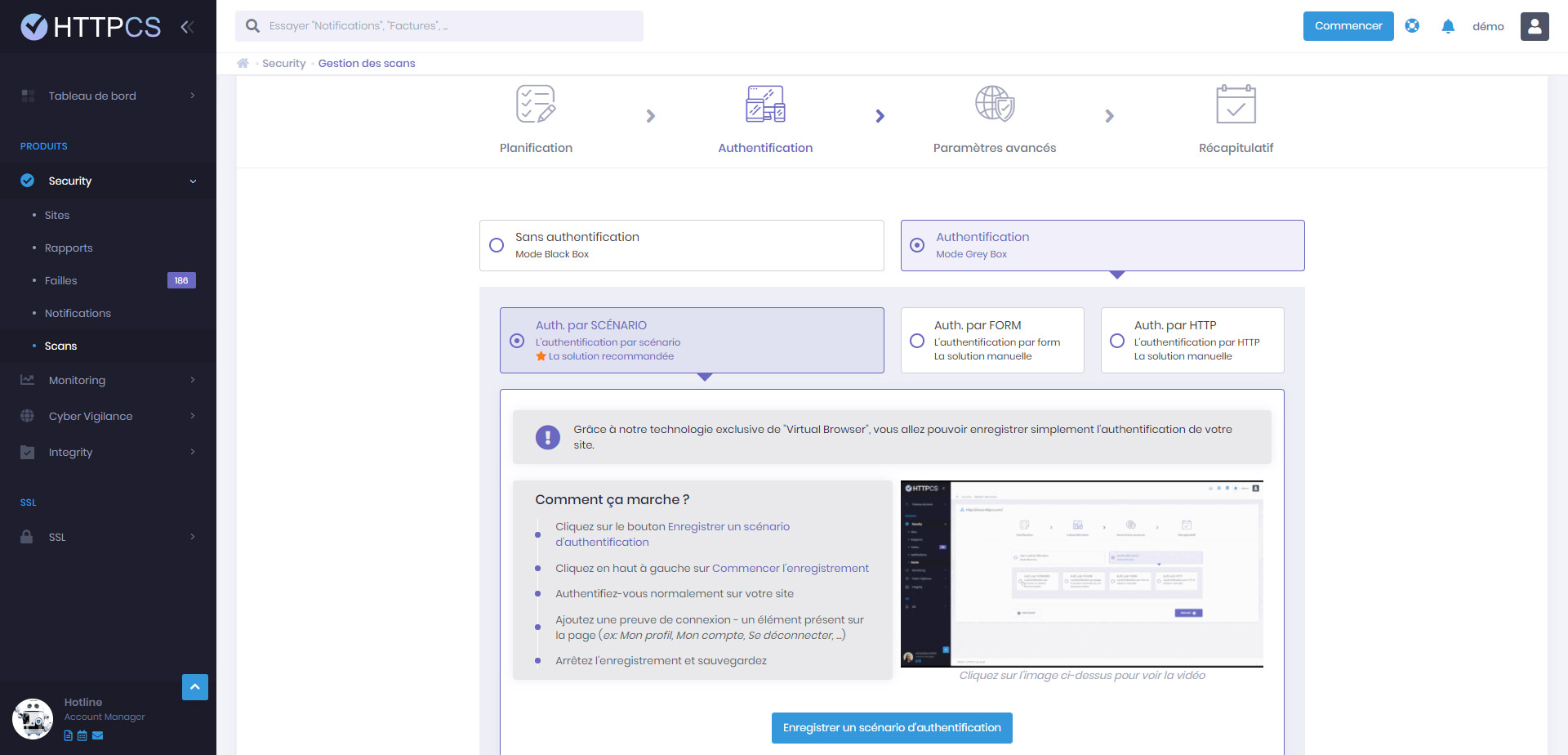Image resolution: width=1568 pixels, height=755 pixels.
Task: Click the Security breadcrumb link
Action: (284, 63)
